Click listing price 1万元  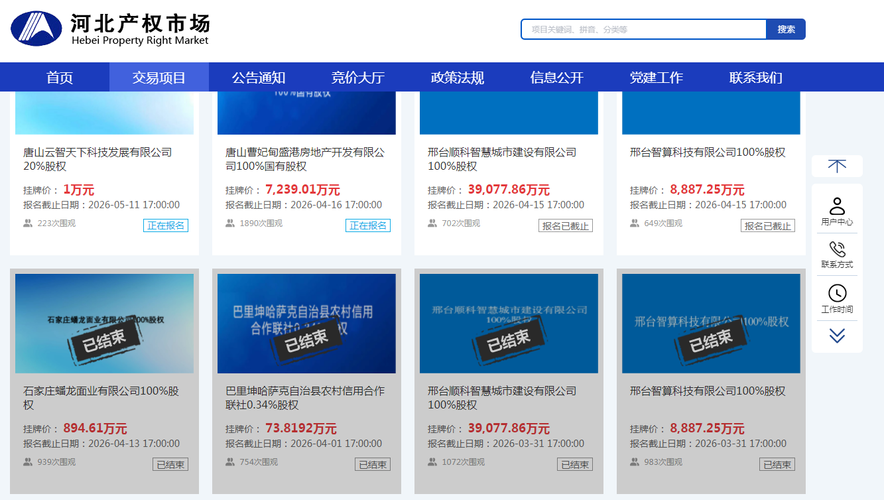click(78, 189)
